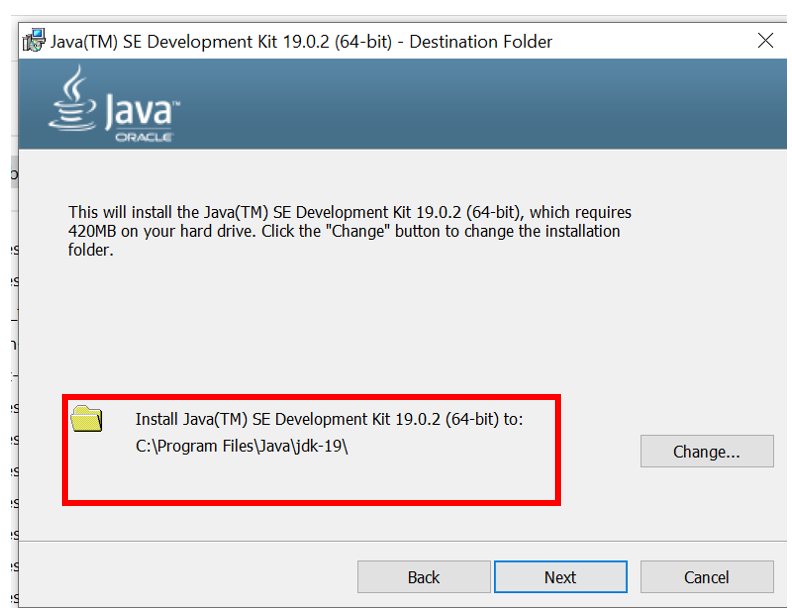The image size is (792, 614).
Task: Click the 'Install Java(TM) SE Development Kit 19.0.2 (64-bit) to:' label
Action: click(x=329, y=419)
